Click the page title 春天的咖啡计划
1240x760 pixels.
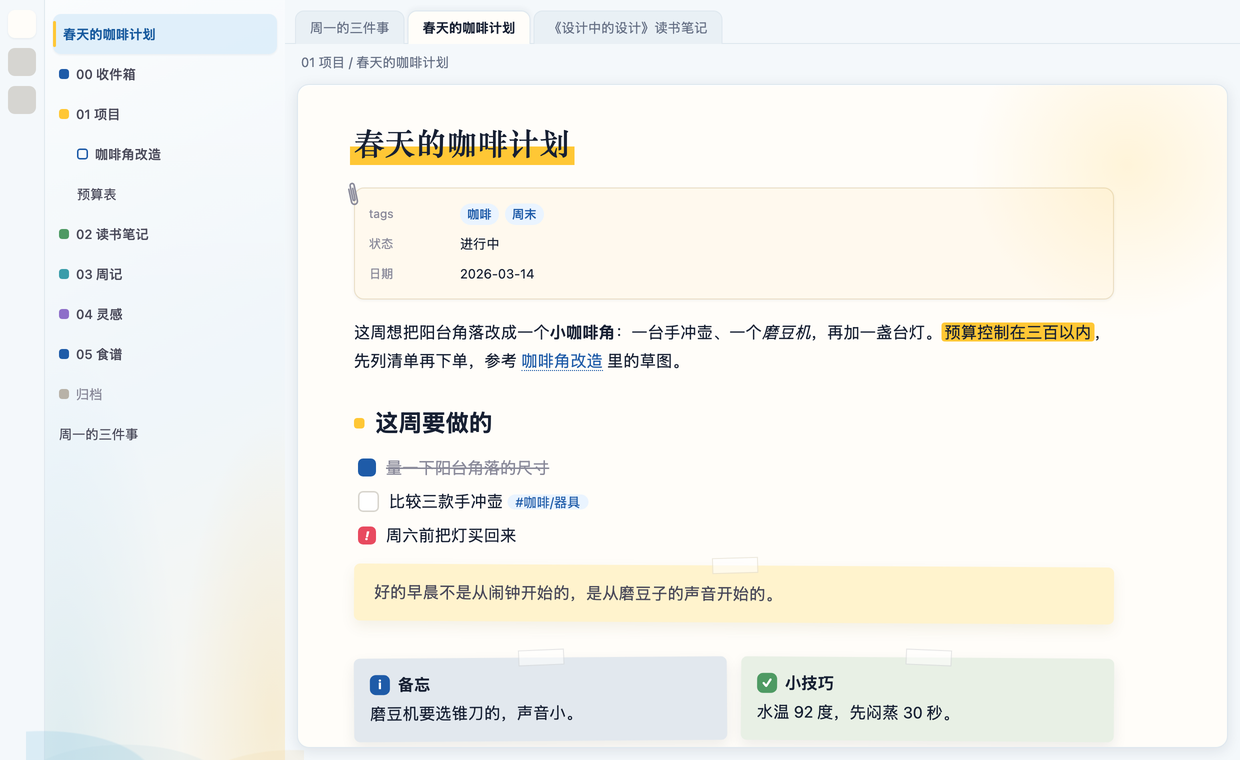pyautogui.click(x=462, y=144)
